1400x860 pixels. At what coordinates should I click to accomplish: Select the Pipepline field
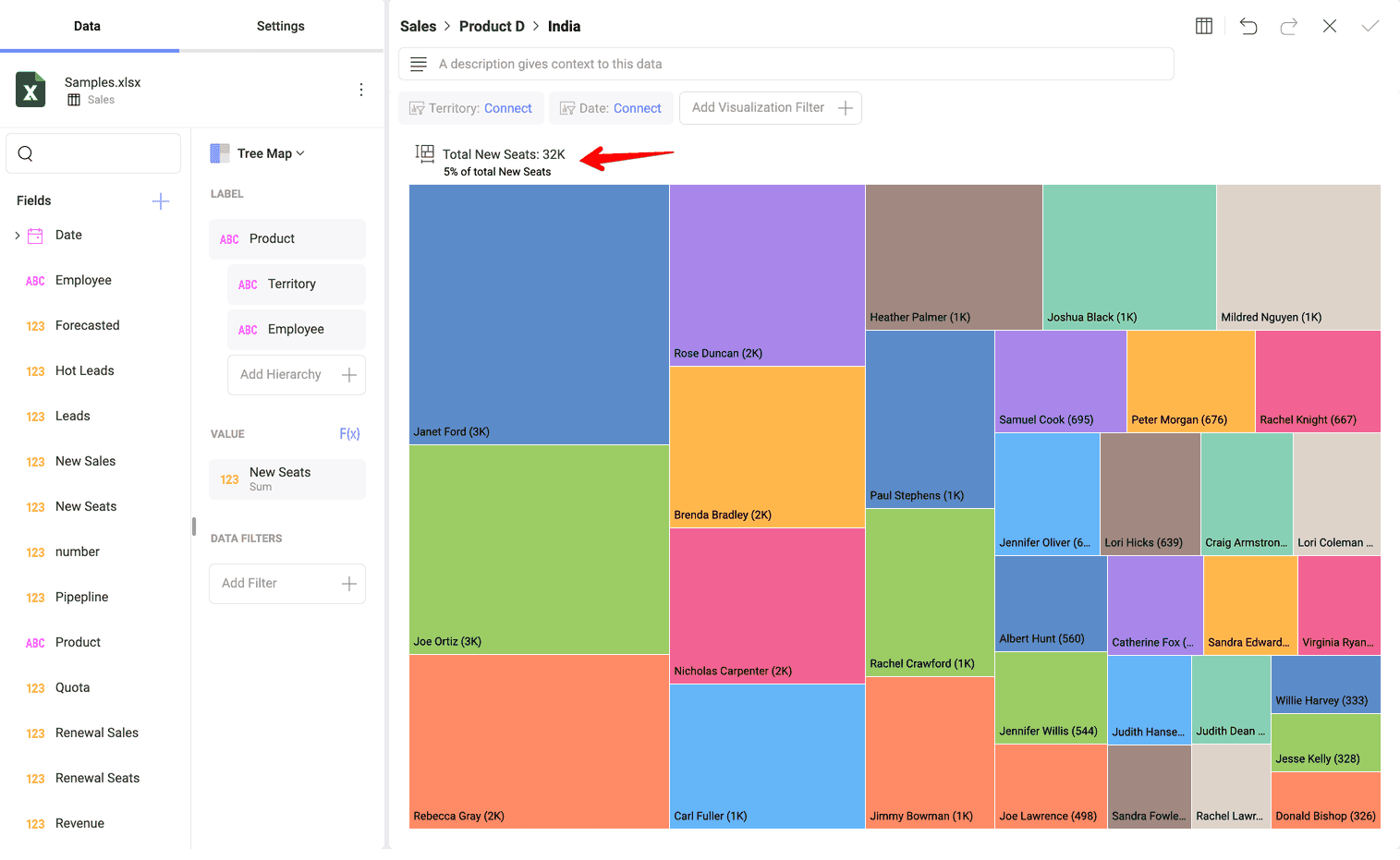pos(81,597)
